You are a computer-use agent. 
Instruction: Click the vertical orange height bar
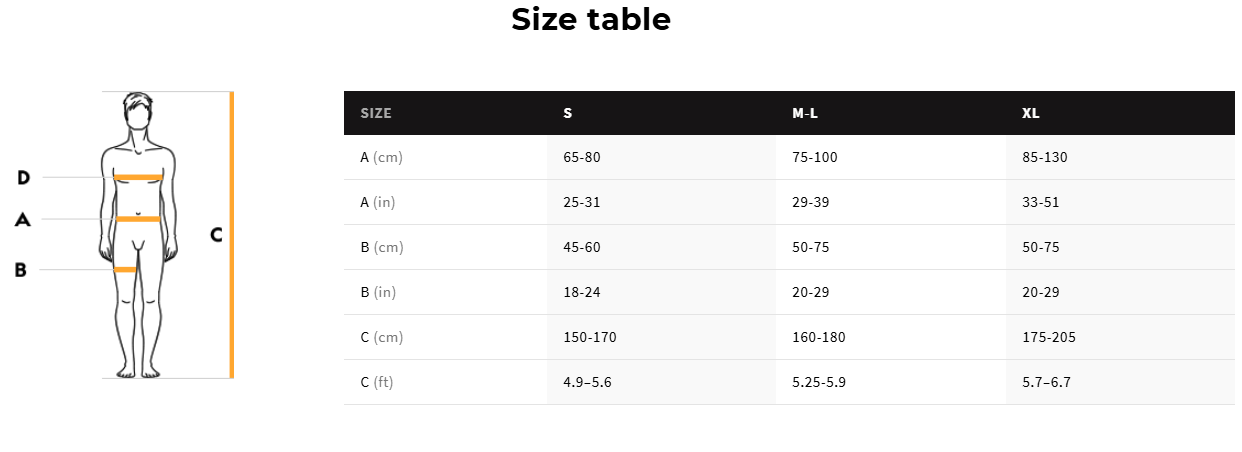[231, 235]
